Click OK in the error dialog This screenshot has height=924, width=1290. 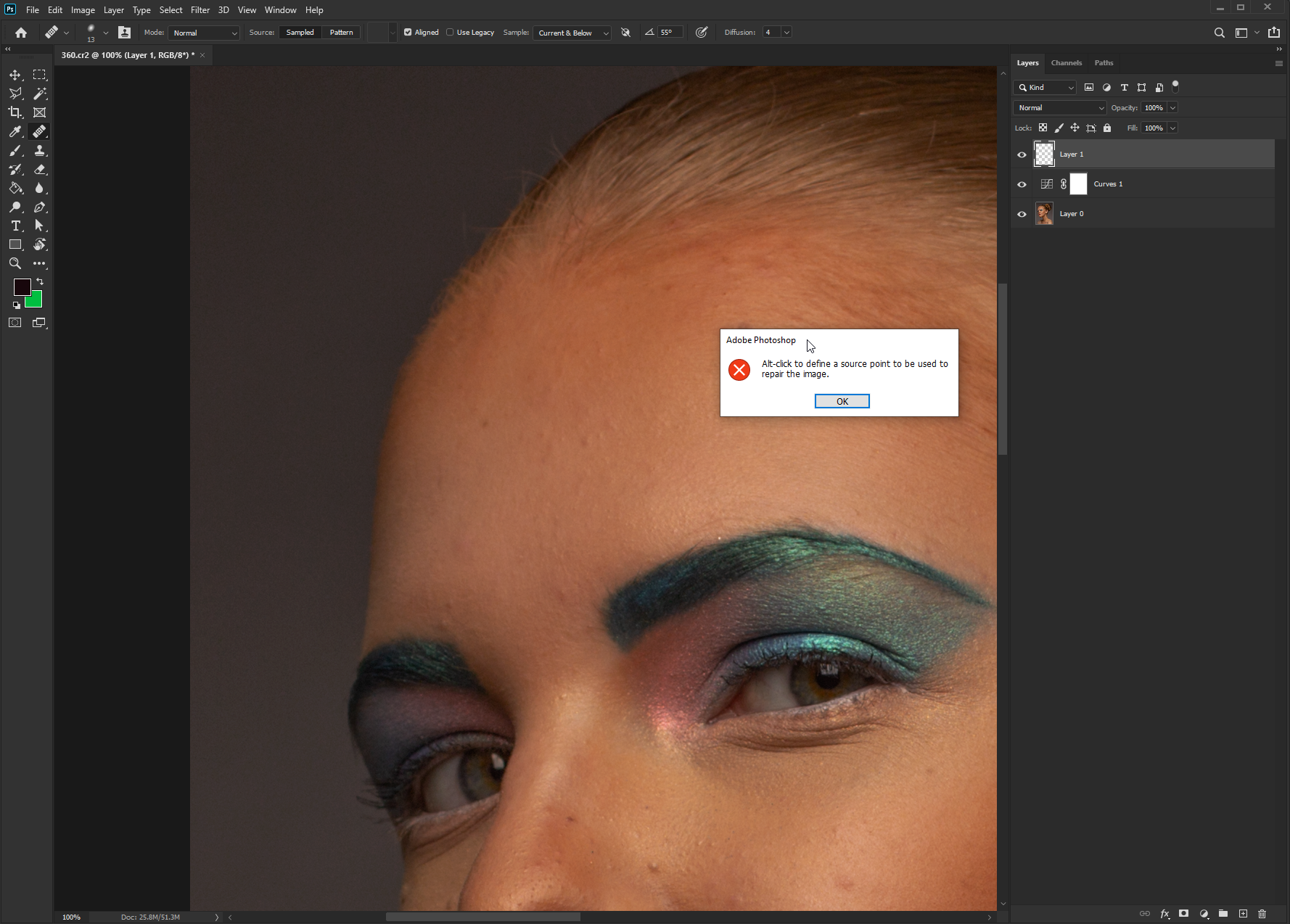point(842,401)
